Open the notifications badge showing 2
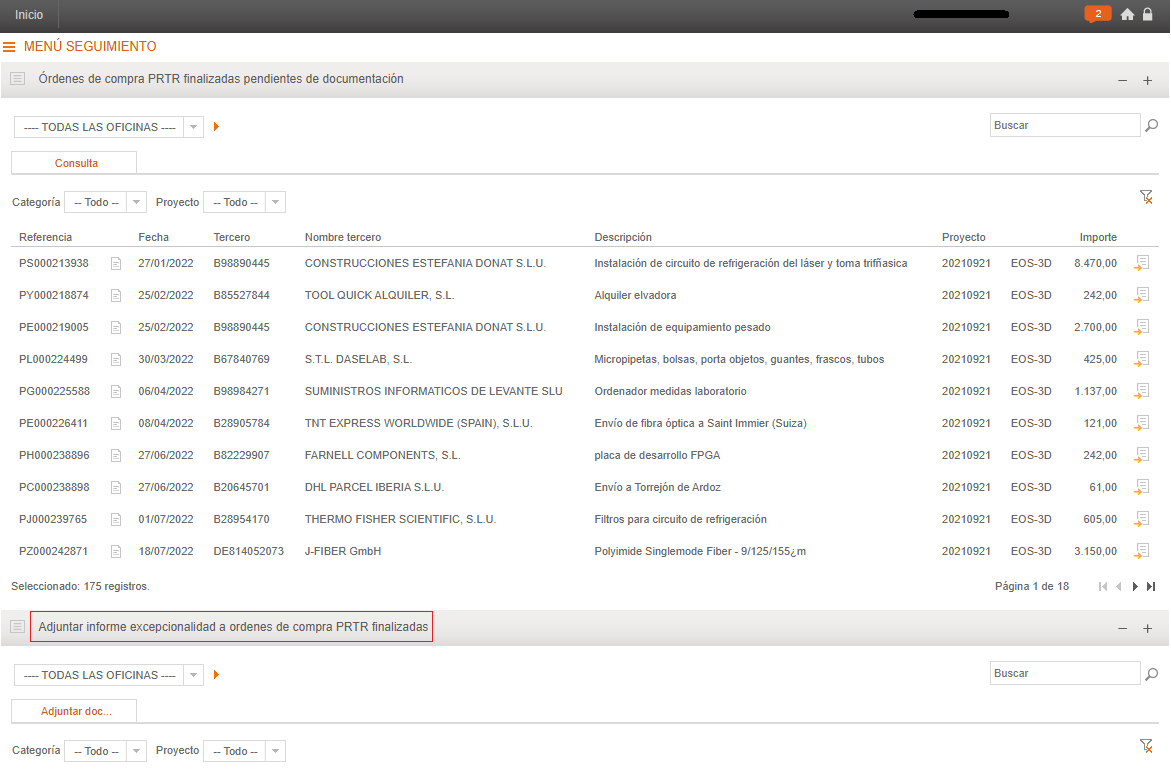 pyautogui.click(x=1097, y=14)
